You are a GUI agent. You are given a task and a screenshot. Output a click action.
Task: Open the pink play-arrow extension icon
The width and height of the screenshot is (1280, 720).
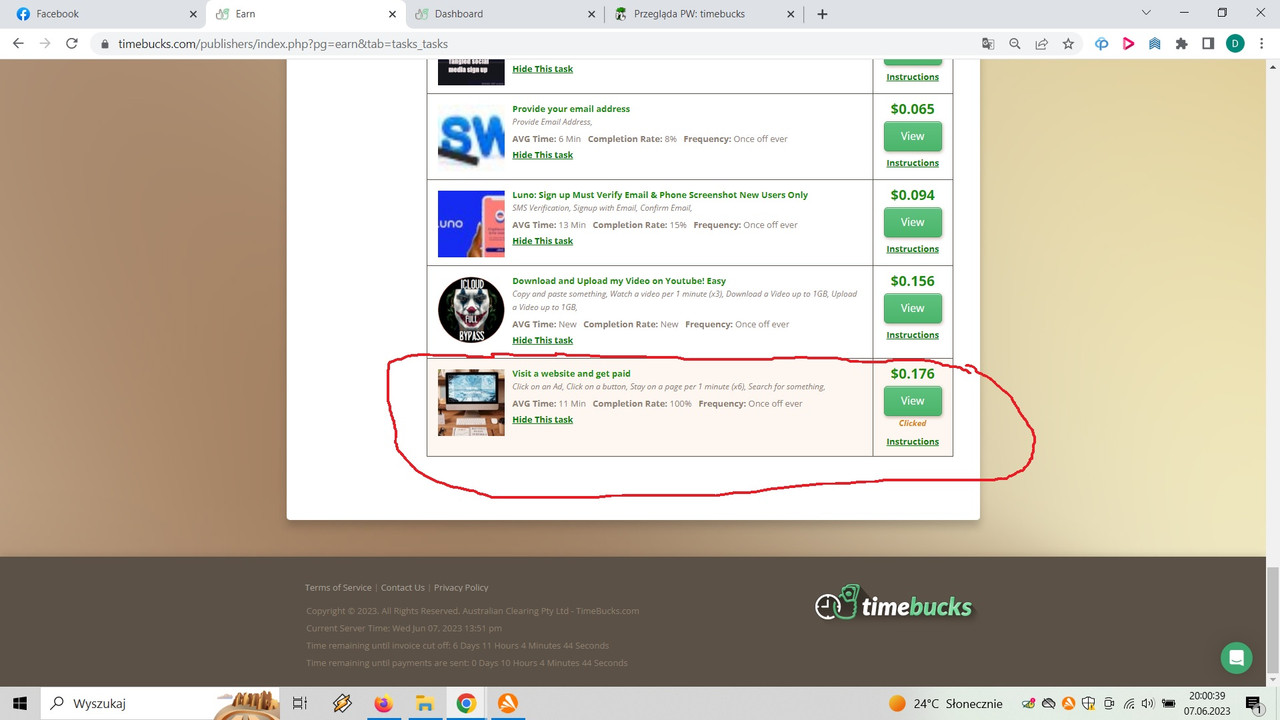pos(1128,44)
